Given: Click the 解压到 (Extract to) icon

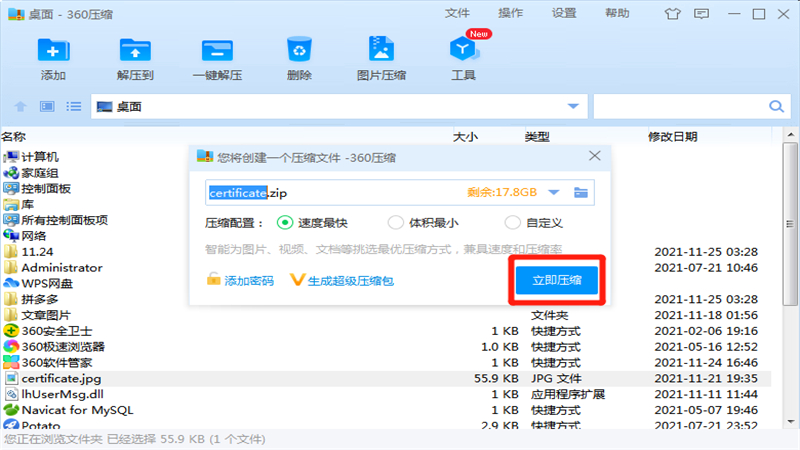Looking at the screenshot, I should coord(135,51).
